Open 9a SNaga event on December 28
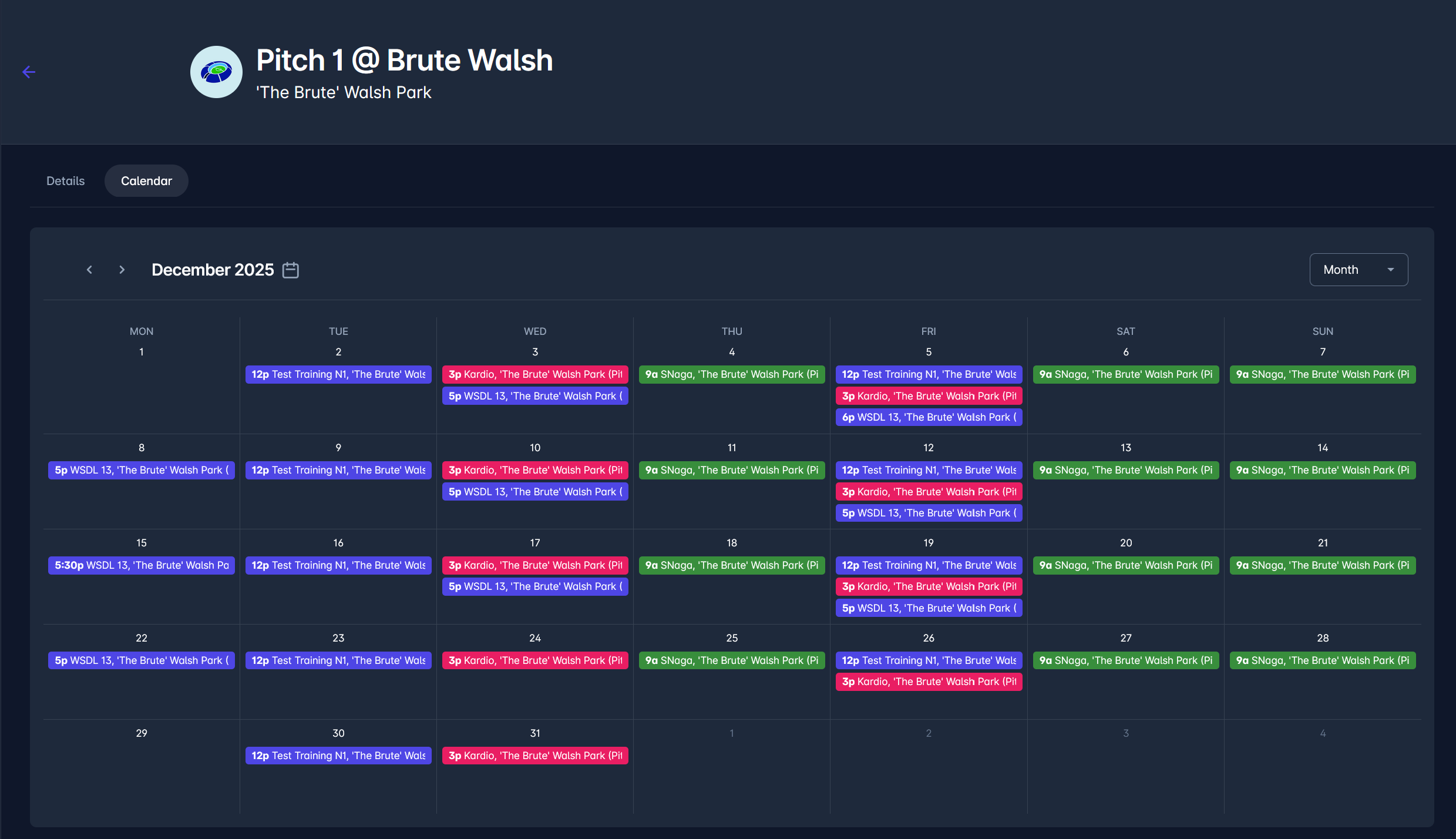The image size is (1456, 839). tap(1323, 660)
